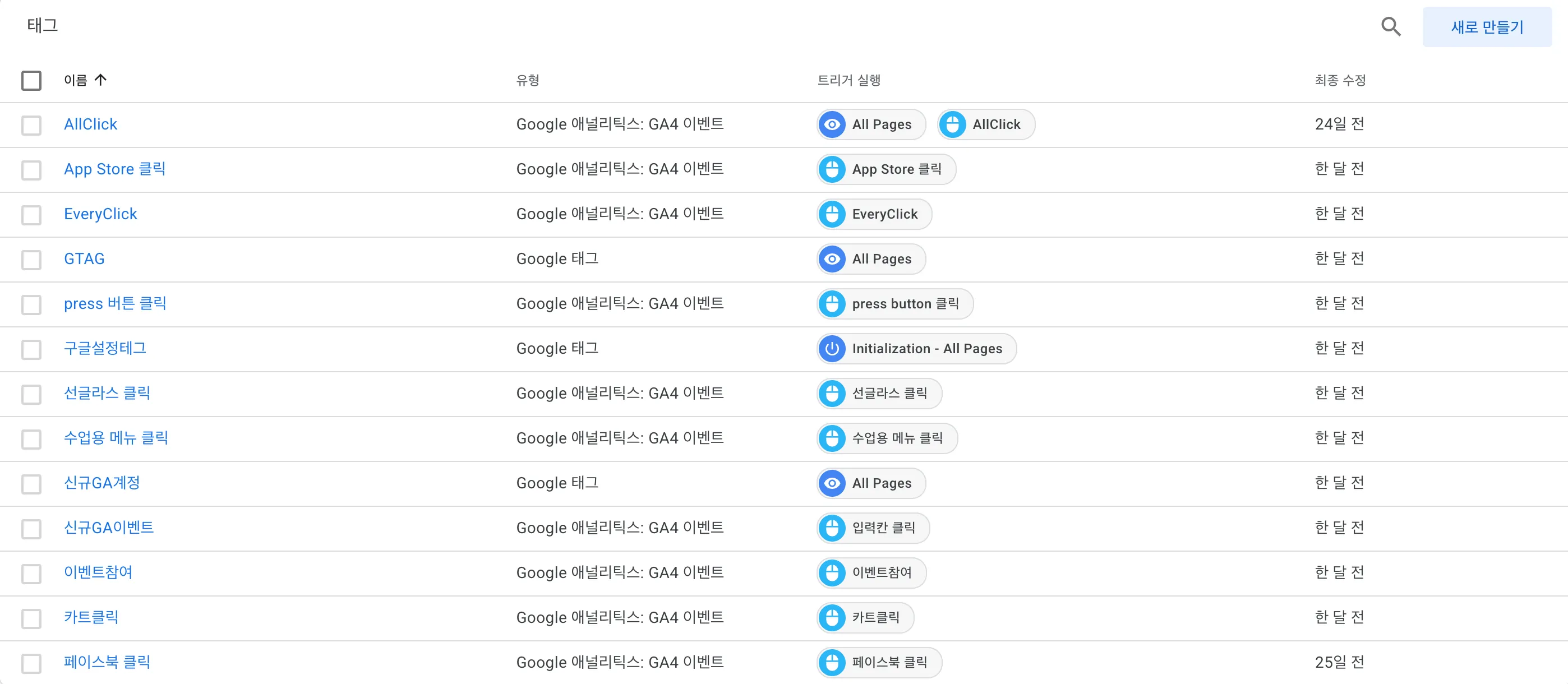This screenshot has width=1568, height=684.
Task: Check the press 버튼 클릭 row checkbox
Action: (x=31, y=304)
